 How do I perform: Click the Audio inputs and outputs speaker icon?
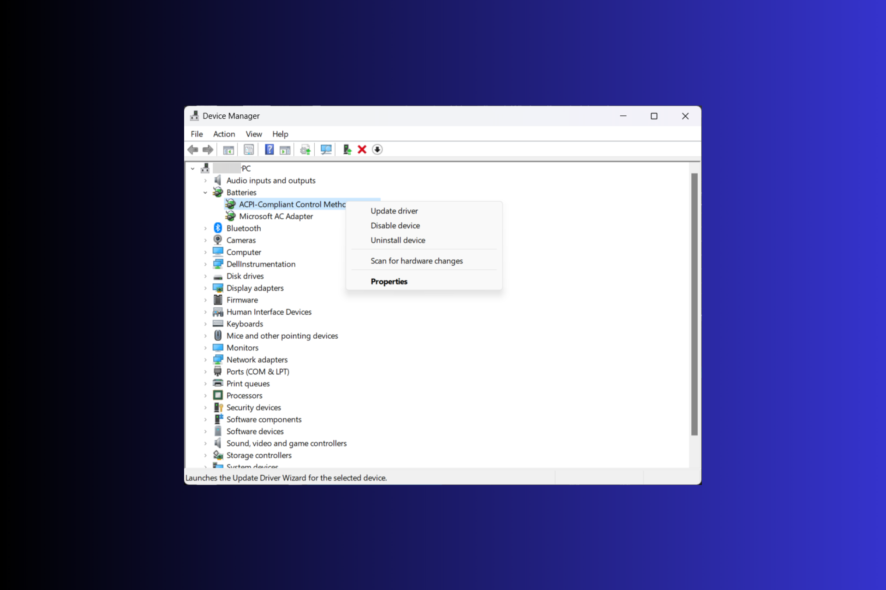pos(218,180)
